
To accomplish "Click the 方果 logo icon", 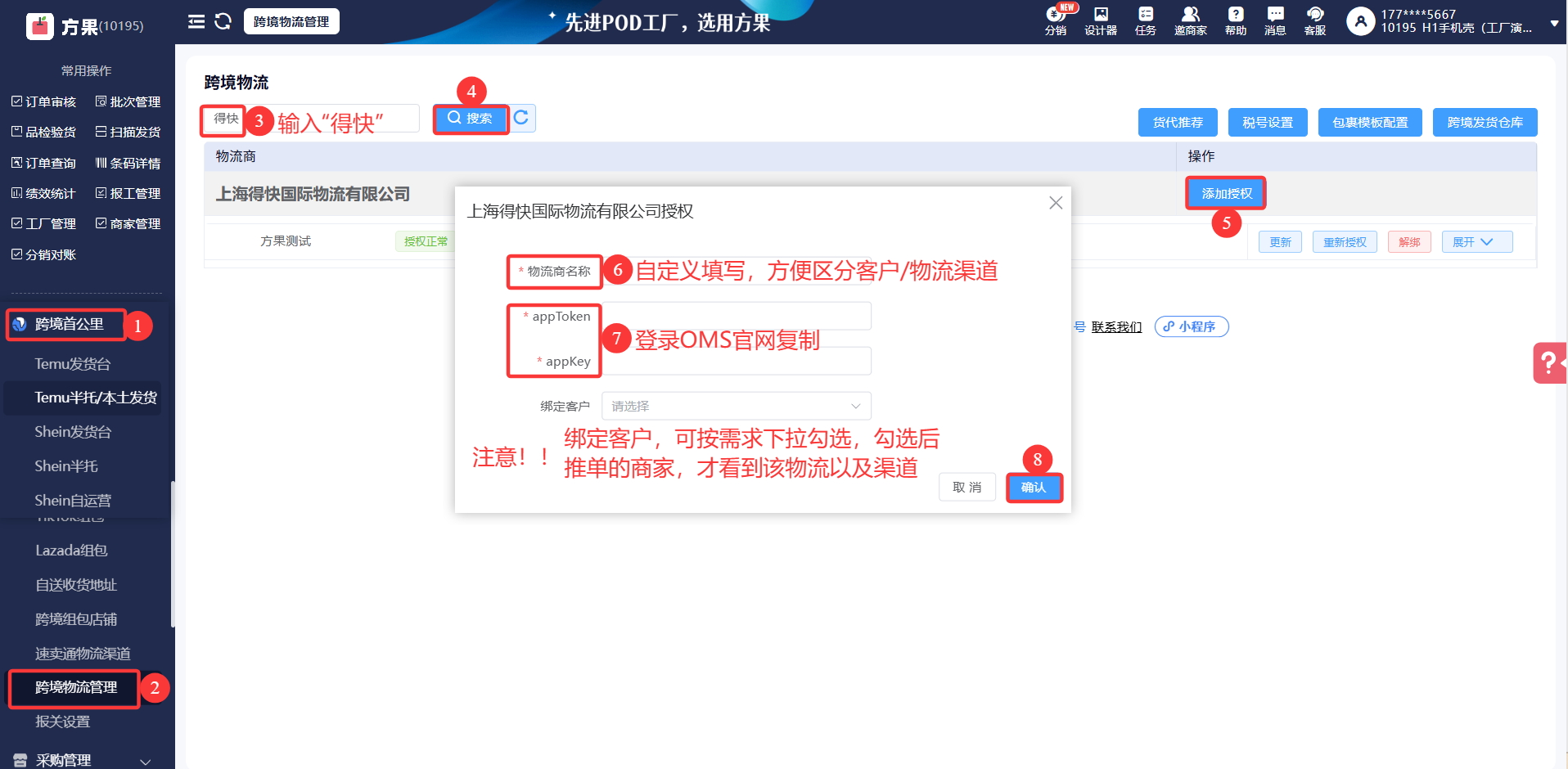I will click(x=39, y=26).
